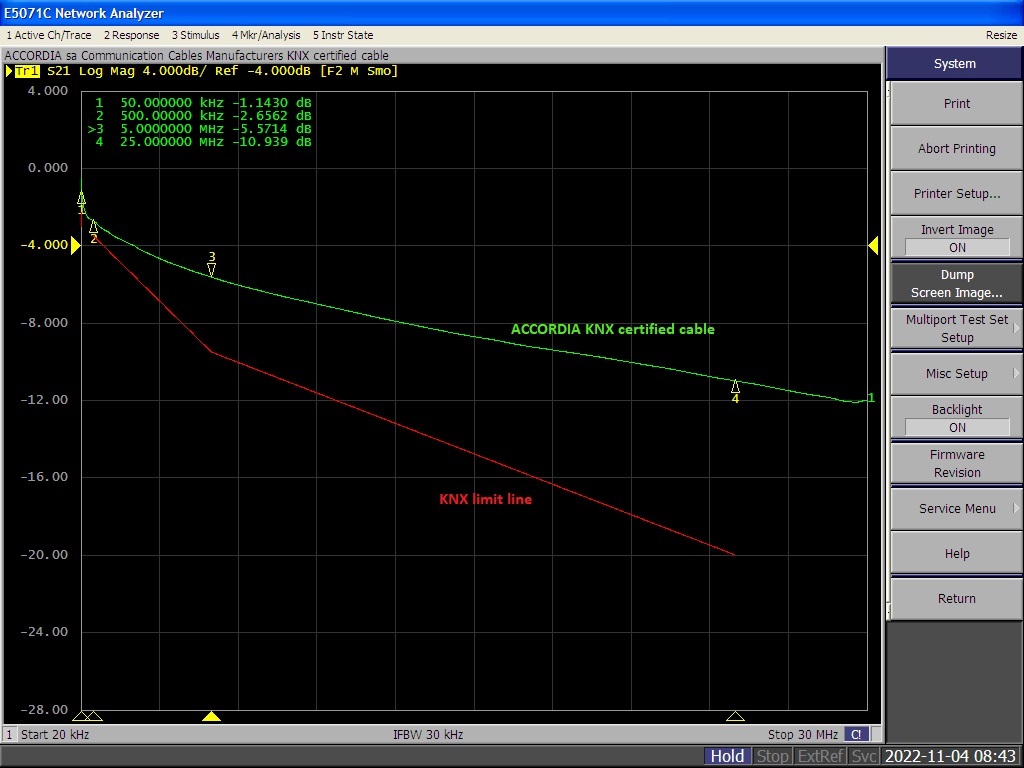Click the Stop 30 MHz stimulus field
This screenshot has height=768, width=1024.
803,734
